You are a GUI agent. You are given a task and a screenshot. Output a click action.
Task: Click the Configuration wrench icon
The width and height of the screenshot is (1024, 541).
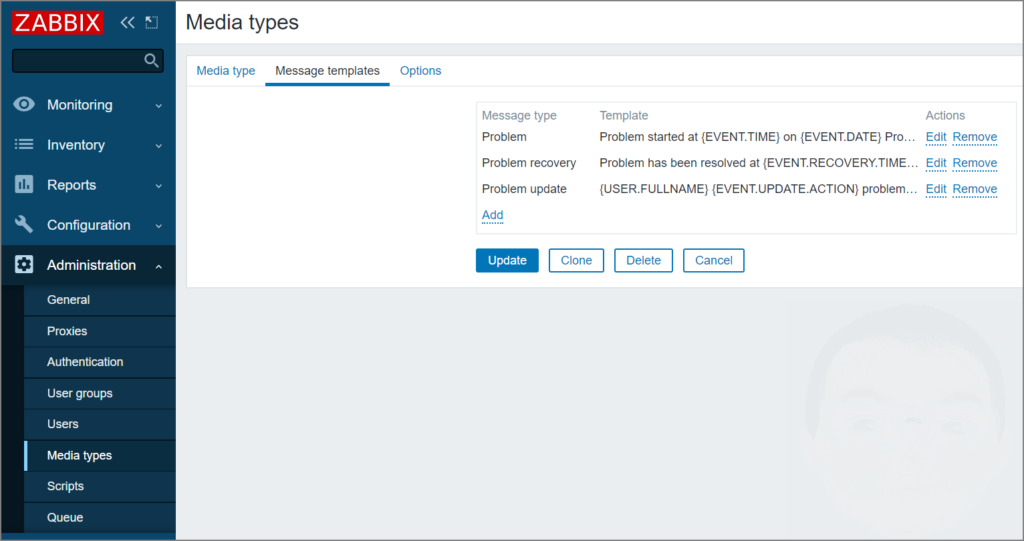[24, 225]
